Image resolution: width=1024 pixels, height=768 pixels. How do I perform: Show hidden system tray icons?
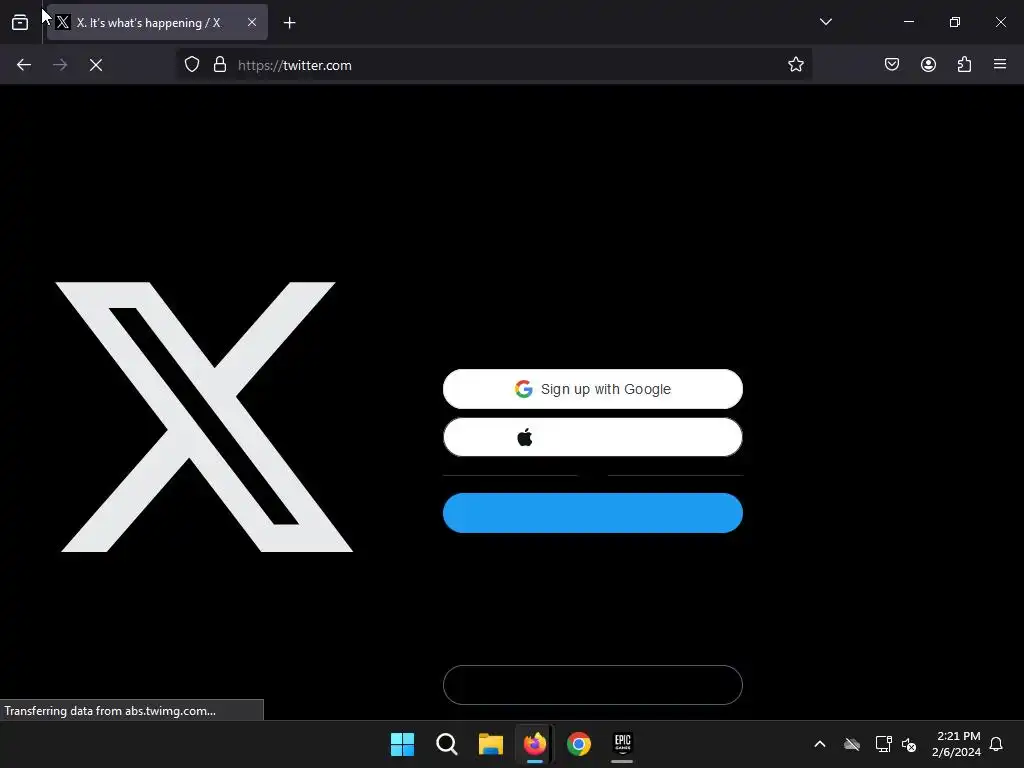(820, 744)
